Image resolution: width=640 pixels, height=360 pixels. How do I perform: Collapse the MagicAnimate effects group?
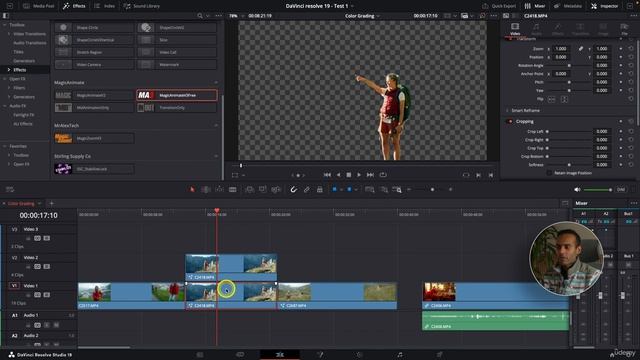216,82
